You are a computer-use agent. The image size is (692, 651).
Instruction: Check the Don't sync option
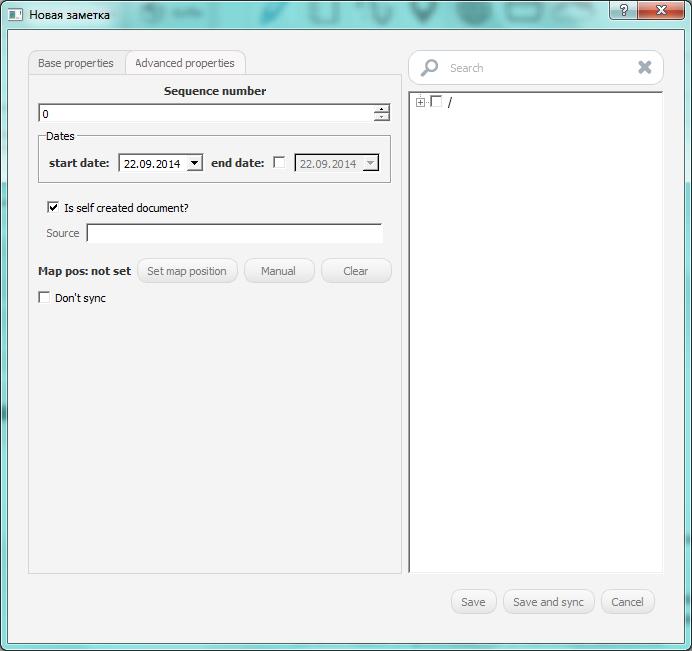pos(44,298)
